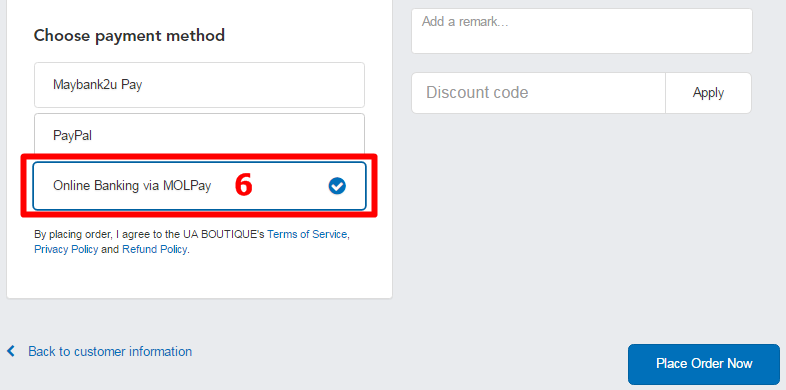Click into the Discount code field
Viewport: 786px width, 390px height.
(x=538, y=93)
